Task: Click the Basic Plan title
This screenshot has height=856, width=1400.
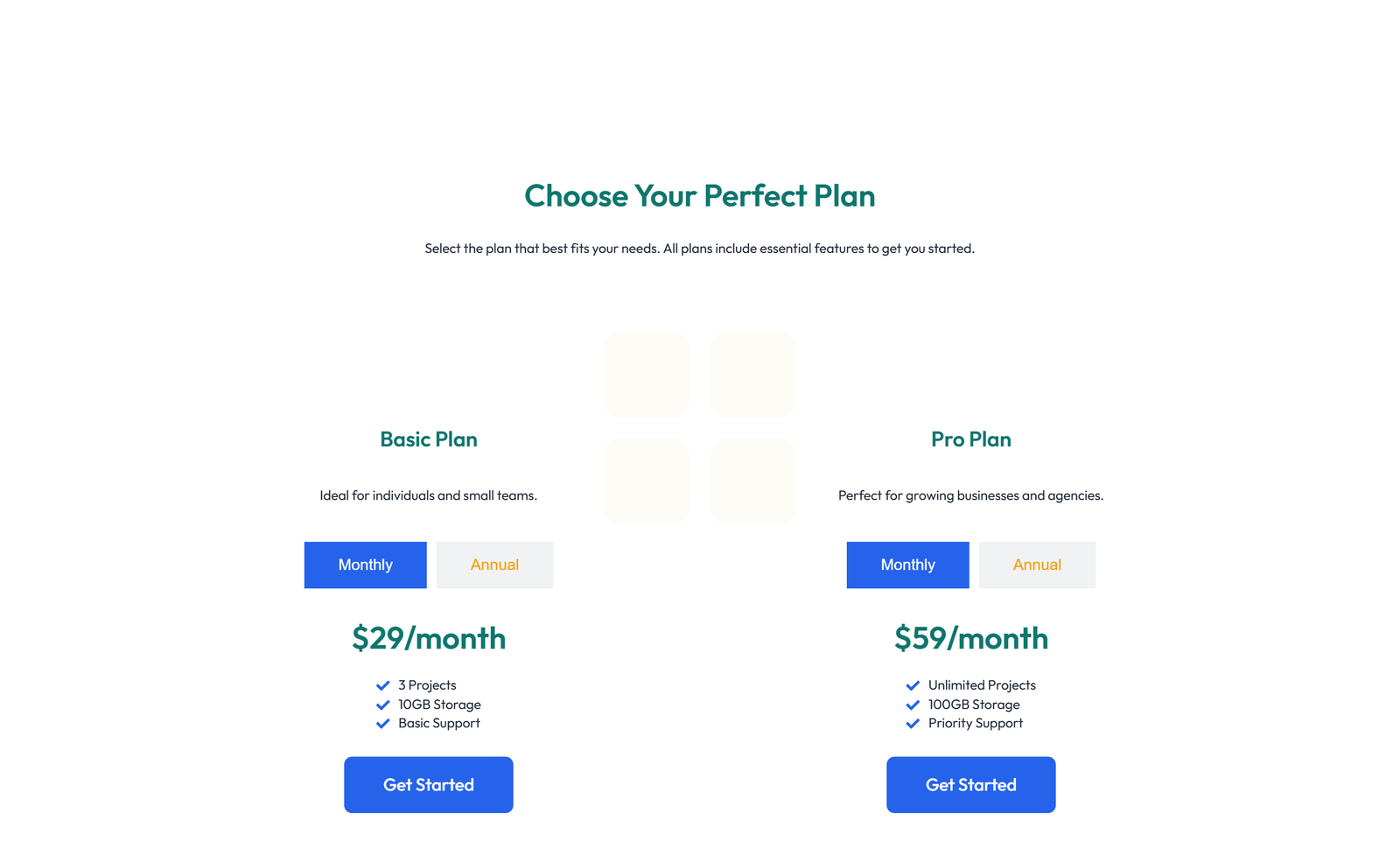Action: (428, 440)
